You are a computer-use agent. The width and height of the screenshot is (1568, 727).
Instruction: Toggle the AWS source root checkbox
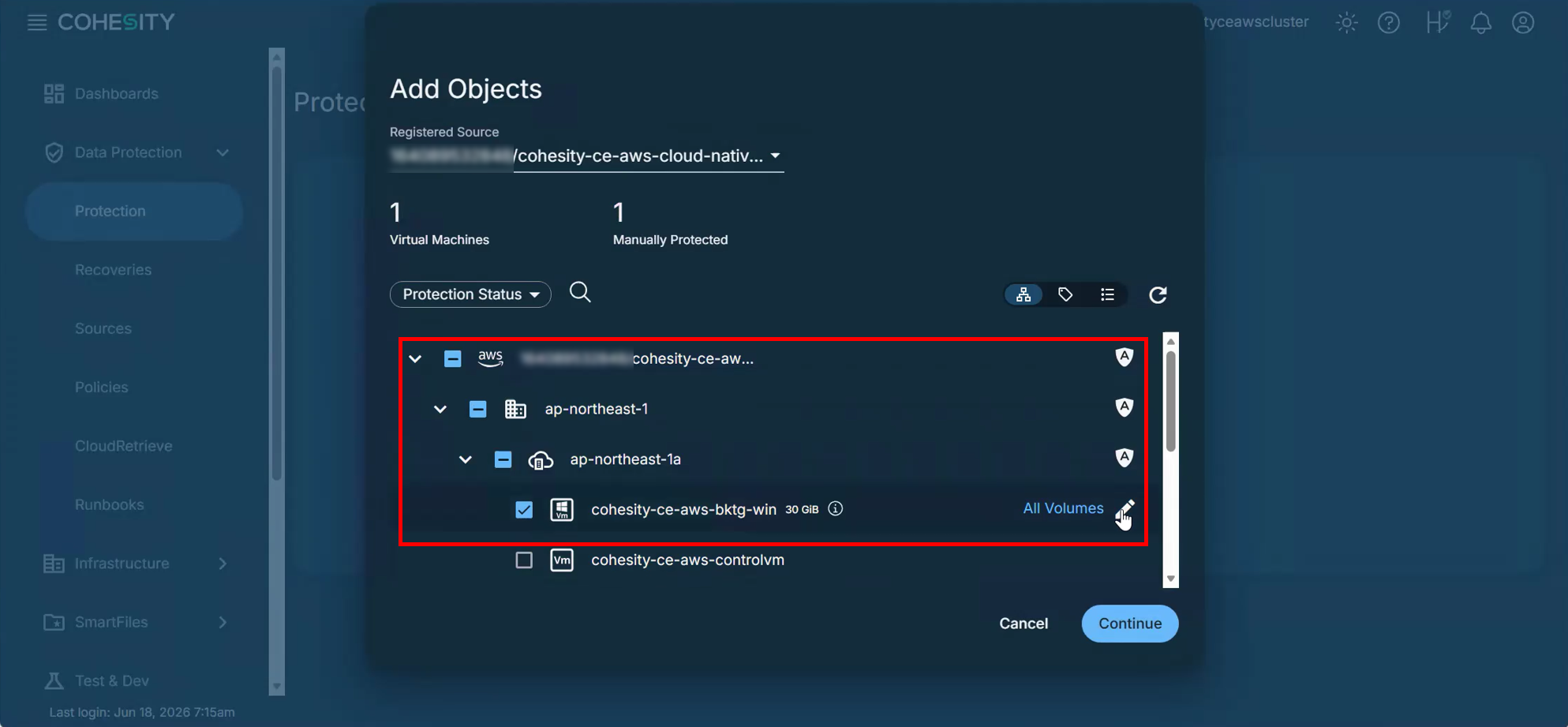point(452,358)
